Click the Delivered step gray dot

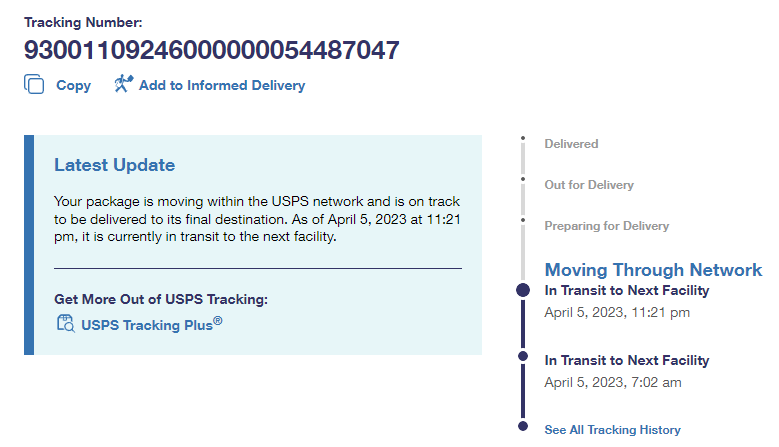[522, 138]
